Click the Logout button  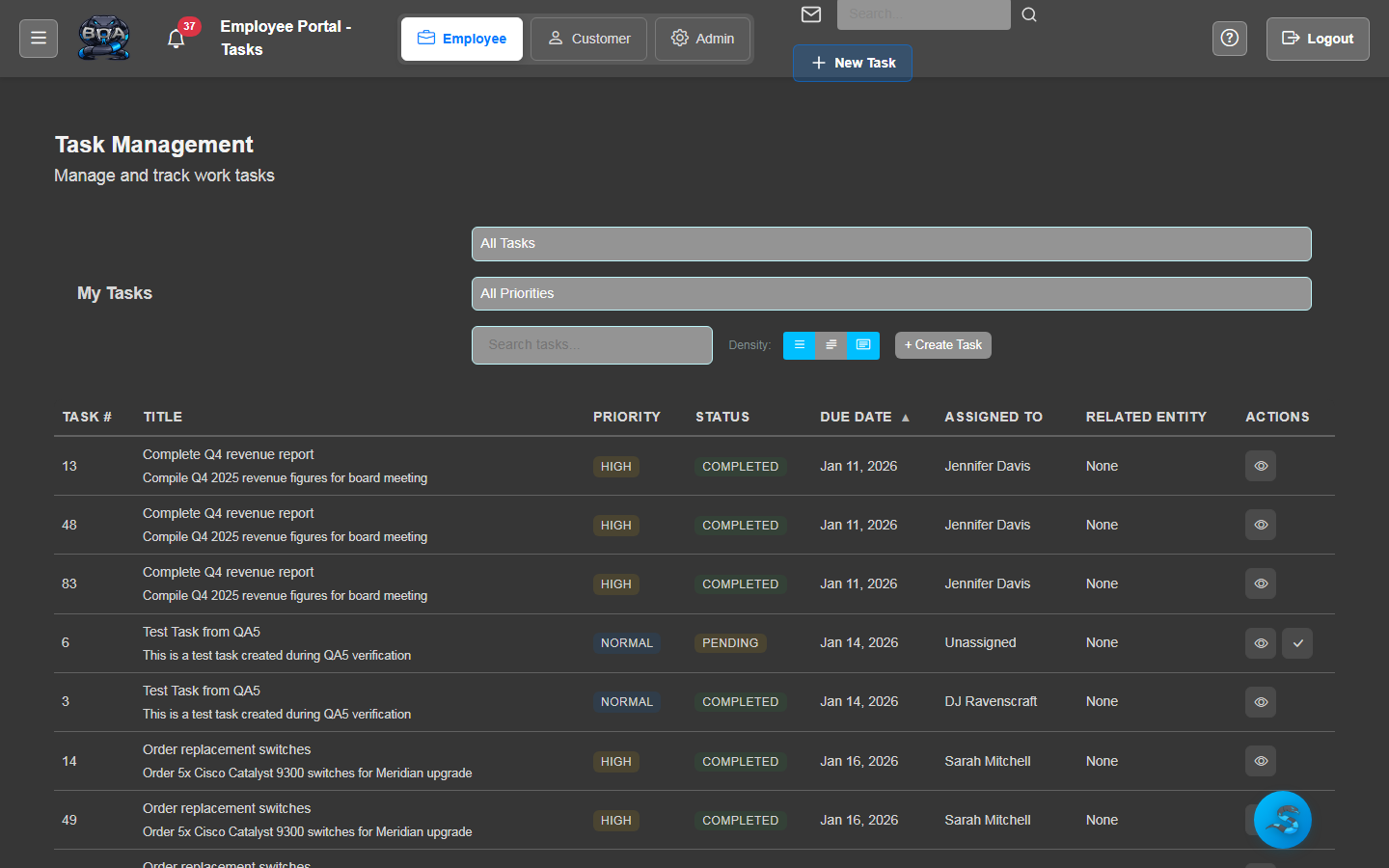[1317, 39]
